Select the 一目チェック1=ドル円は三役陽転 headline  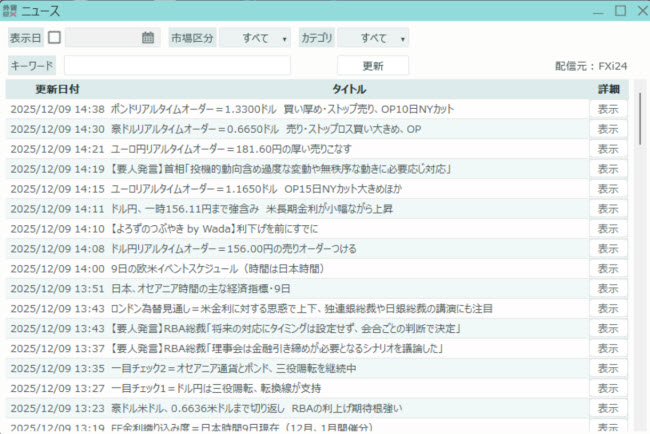tap(216, 388)
